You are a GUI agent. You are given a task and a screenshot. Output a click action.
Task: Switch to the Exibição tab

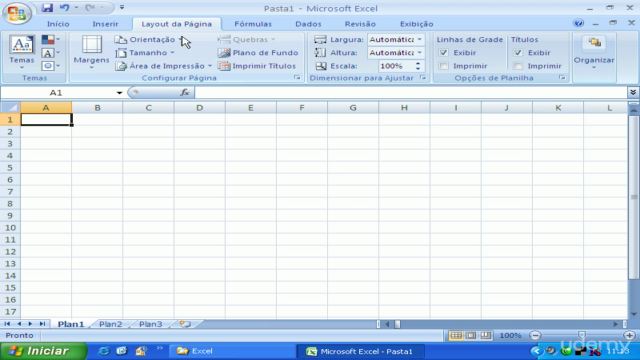[416, 24]
